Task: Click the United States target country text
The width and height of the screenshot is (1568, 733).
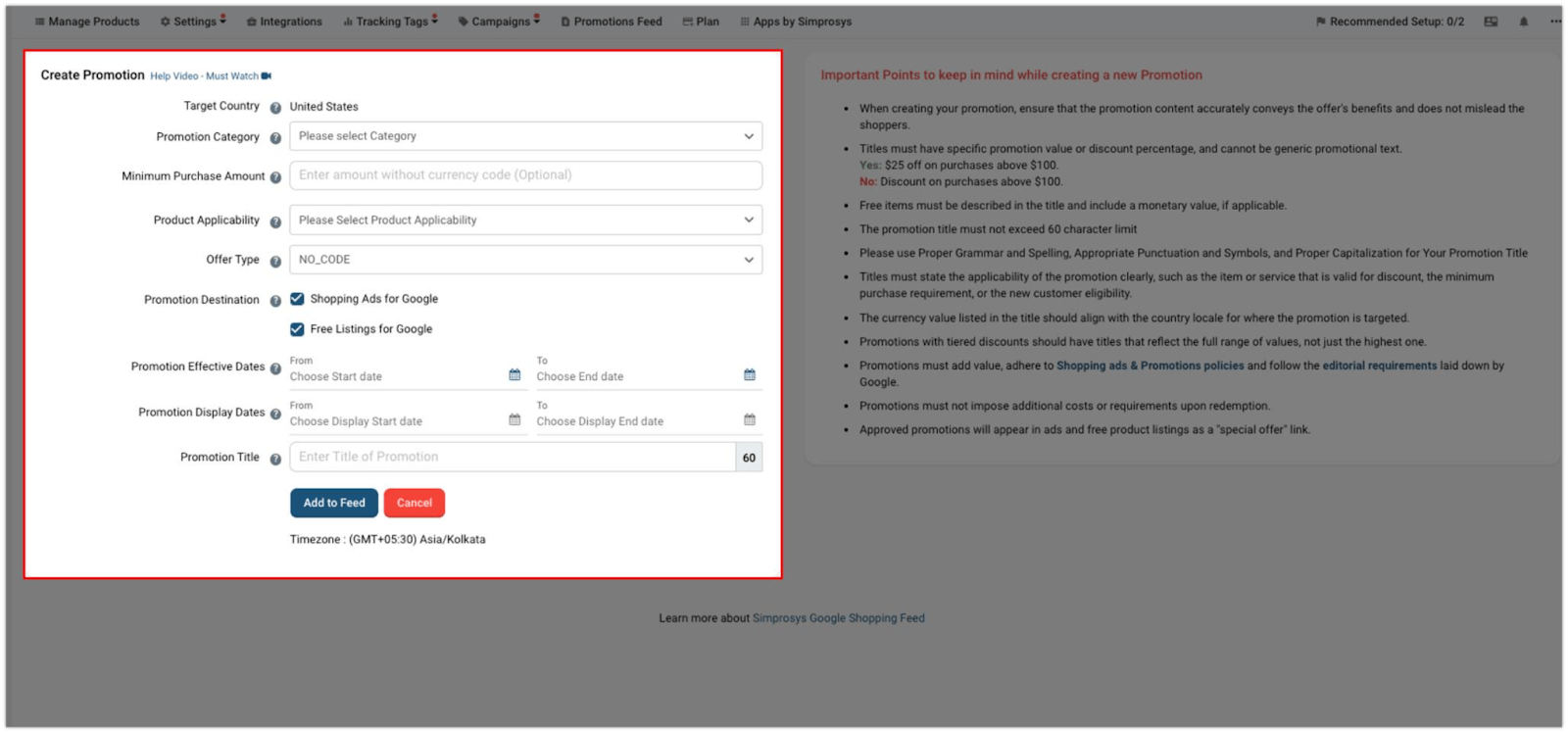Action: [x=323, y=107]
